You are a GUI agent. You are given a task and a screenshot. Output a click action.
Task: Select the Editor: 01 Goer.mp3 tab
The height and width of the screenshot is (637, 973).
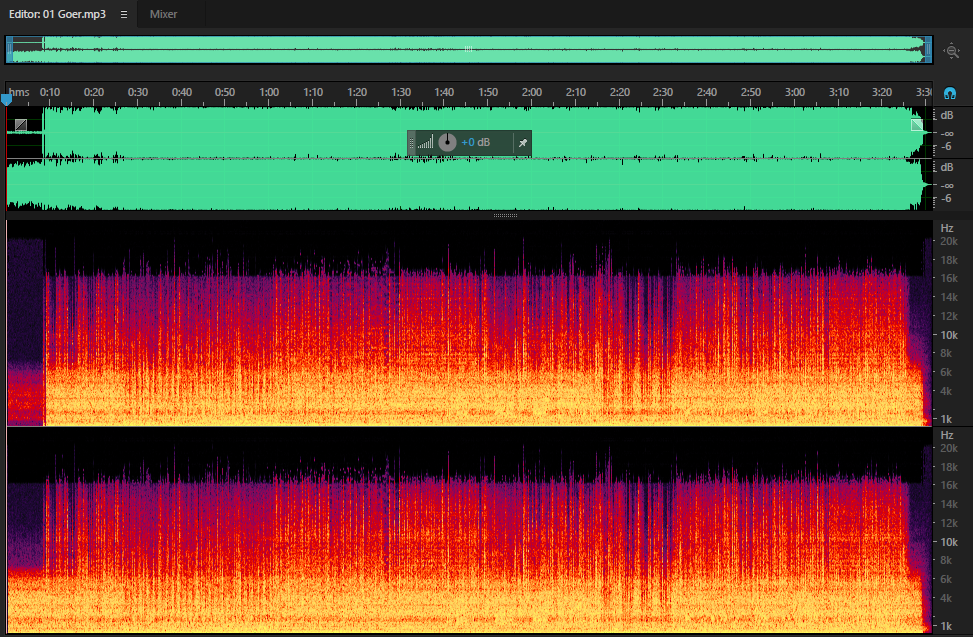[57, 14]
